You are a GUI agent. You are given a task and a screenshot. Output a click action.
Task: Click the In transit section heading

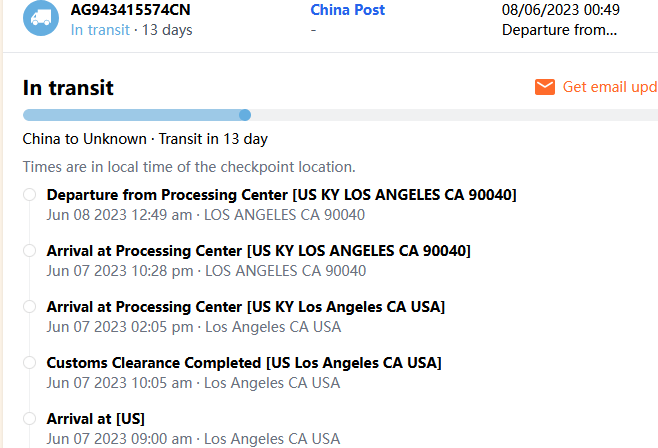68,88
